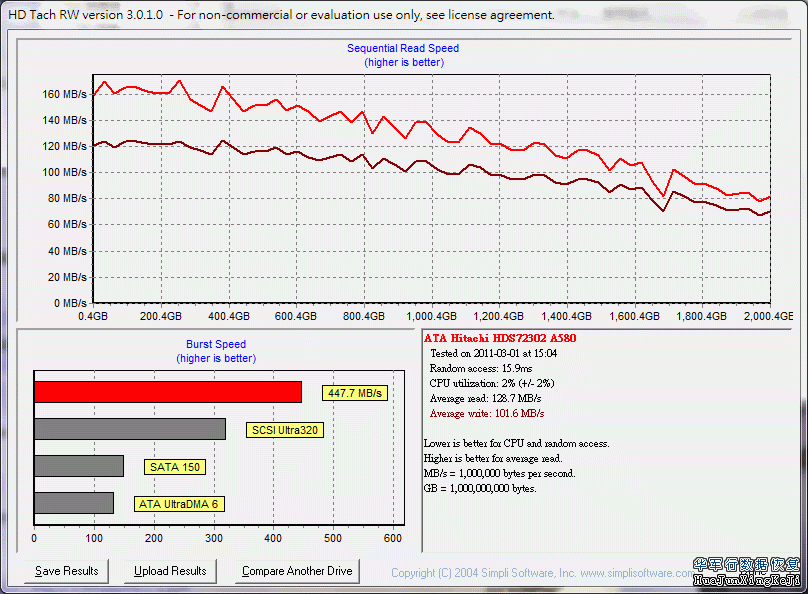Click the SCSI Ultra320 yellow label
The height and width of the screenshot is (594, 808).
(x=287, y=430)
